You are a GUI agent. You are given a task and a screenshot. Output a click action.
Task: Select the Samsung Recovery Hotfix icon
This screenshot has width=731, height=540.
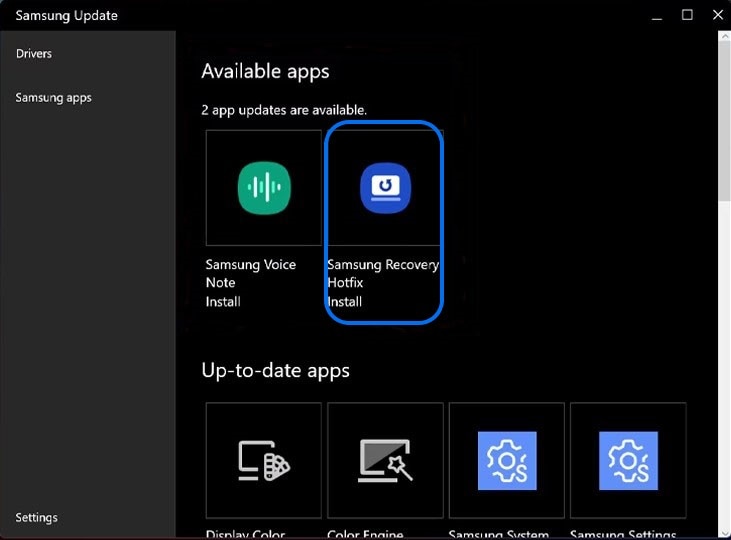385,187
